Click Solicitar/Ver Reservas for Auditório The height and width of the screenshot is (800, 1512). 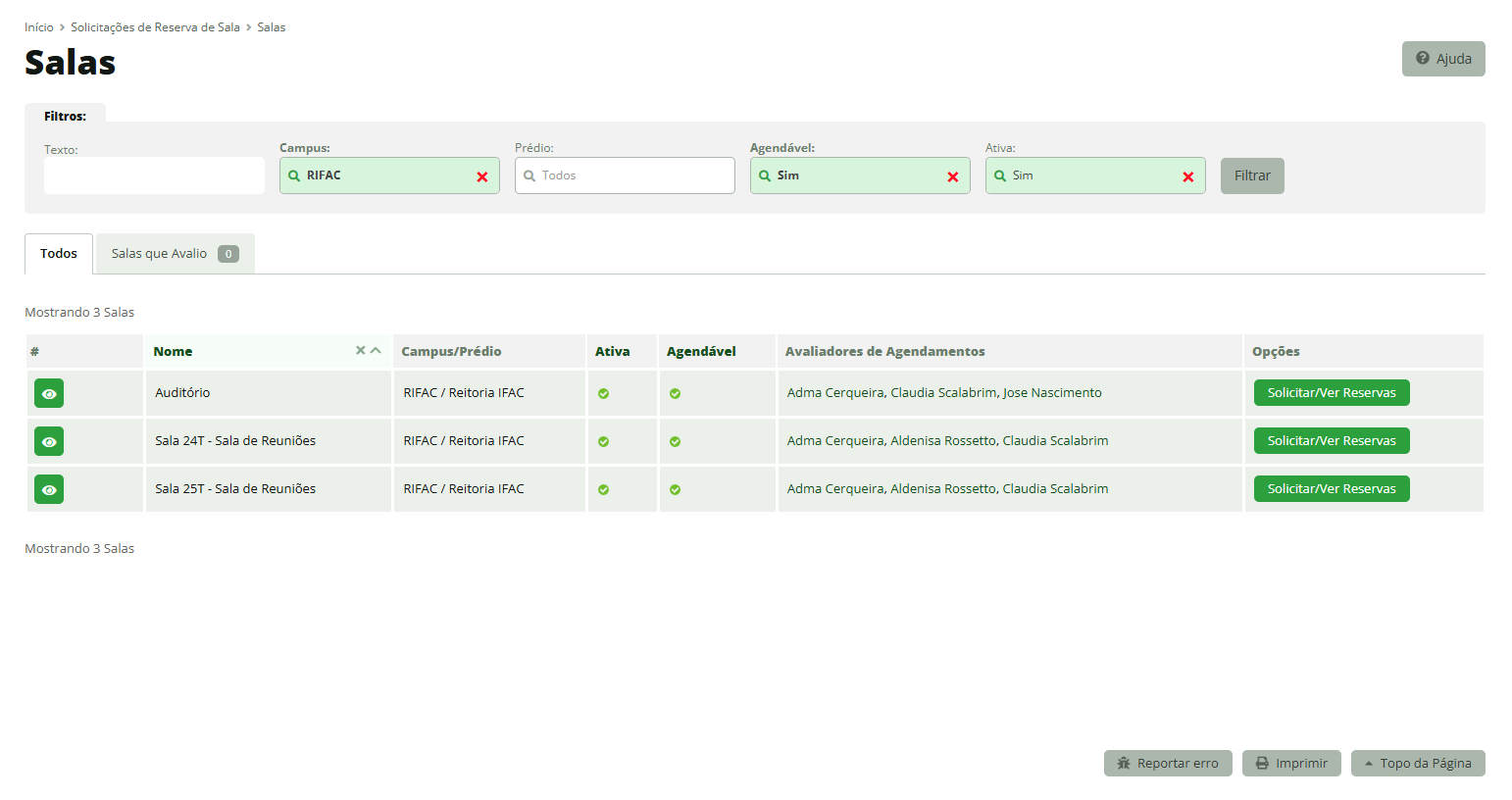1331,393
